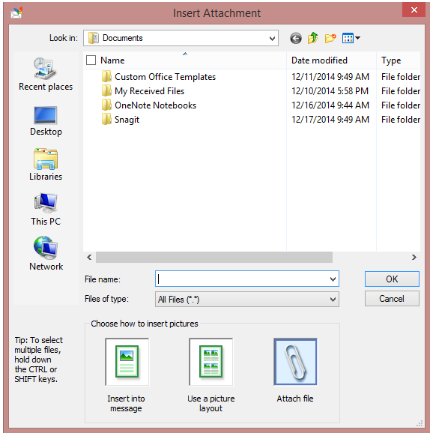Sort by the Name column header
Viewport: 434px width, 439px height.
(x=185, y=60)
